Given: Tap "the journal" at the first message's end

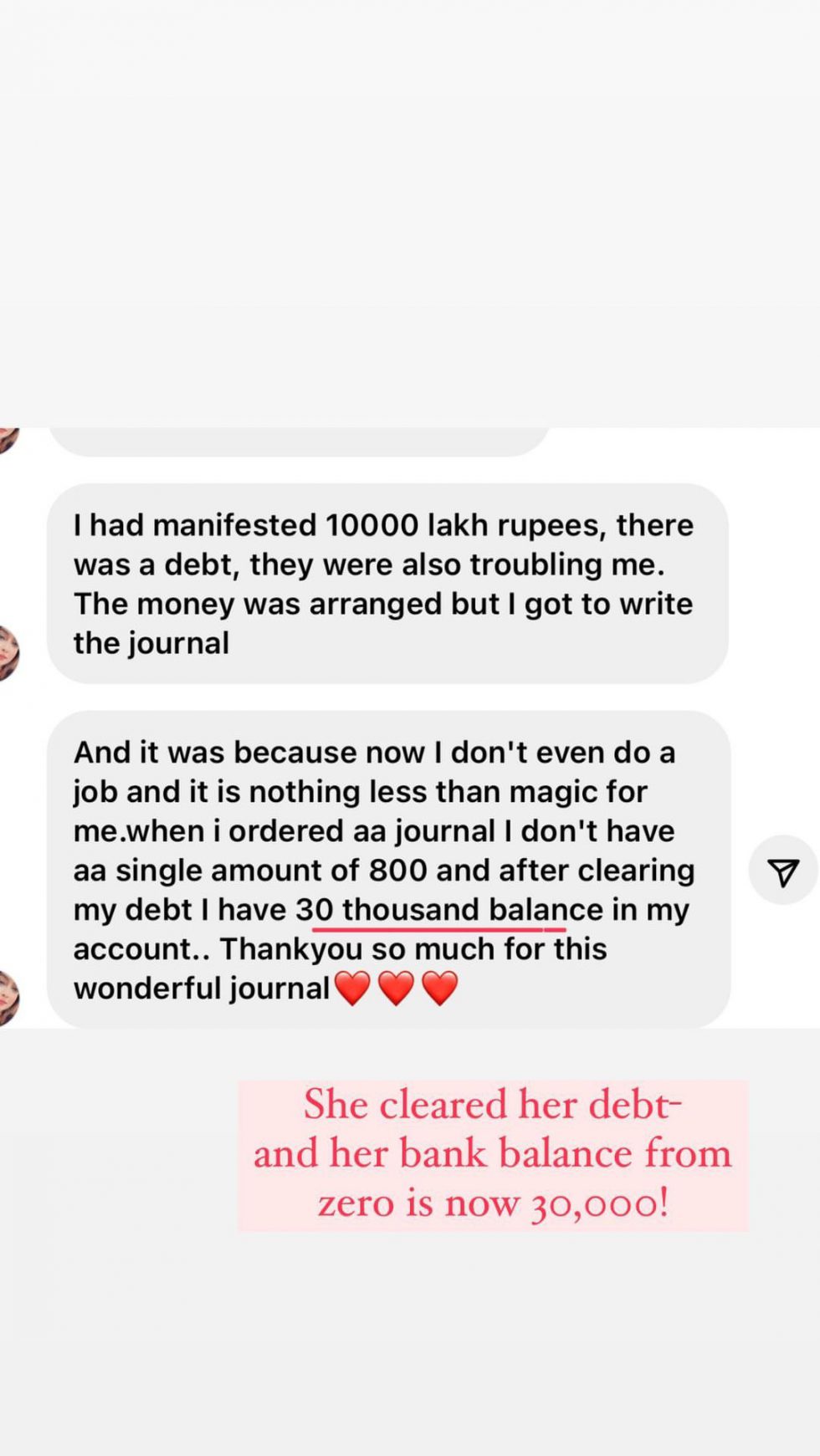Looking at the screenshot, I should [151, 643].
